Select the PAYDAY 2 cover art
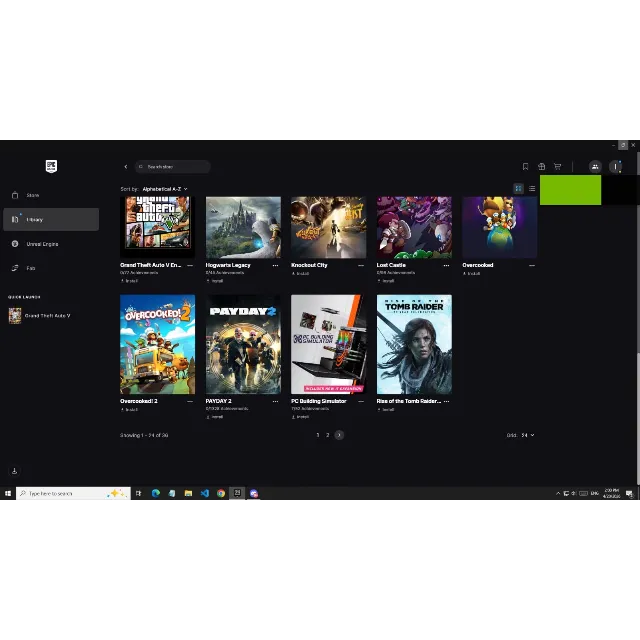Screen dimensions: 640x640 point(243,344)
